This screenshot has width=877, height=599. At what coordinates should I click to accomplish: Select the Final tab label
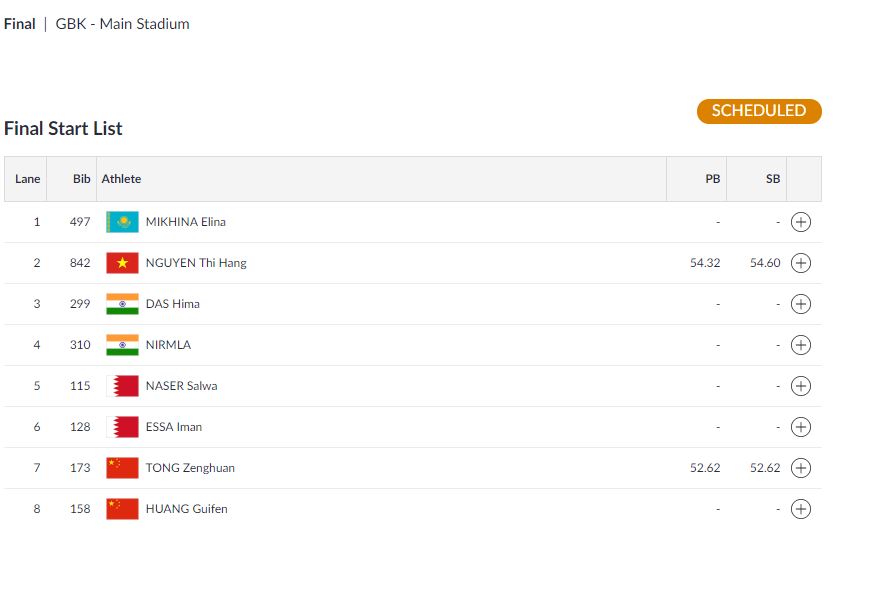[20, 24]
